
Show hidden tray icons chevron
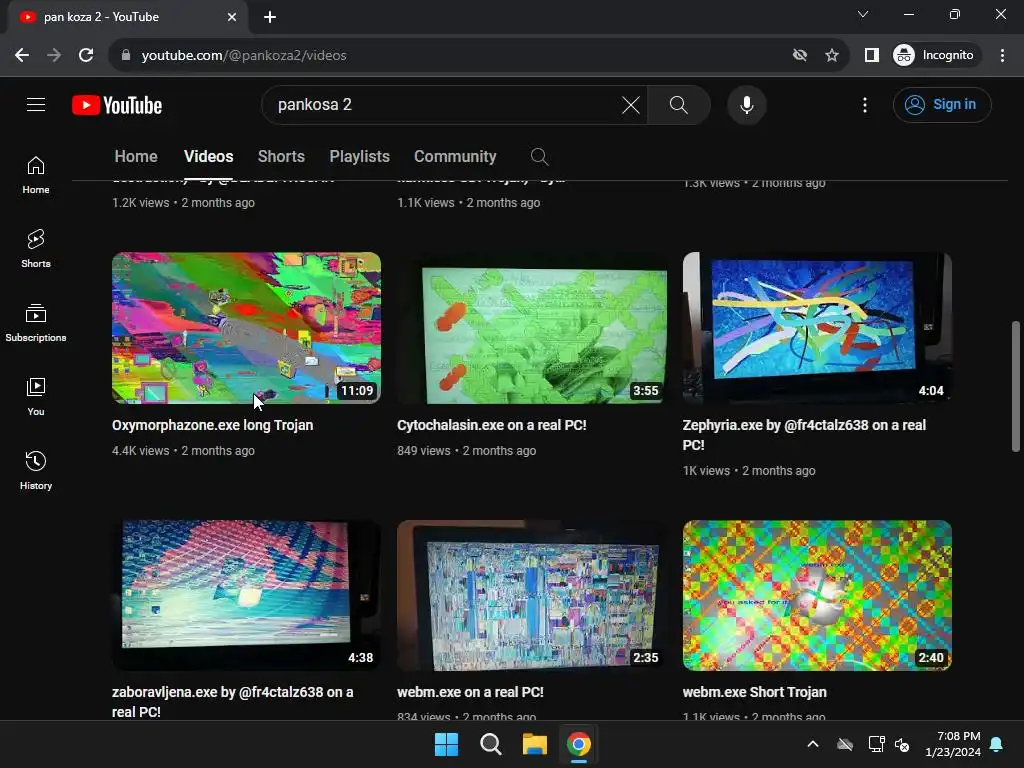point(812,744)
